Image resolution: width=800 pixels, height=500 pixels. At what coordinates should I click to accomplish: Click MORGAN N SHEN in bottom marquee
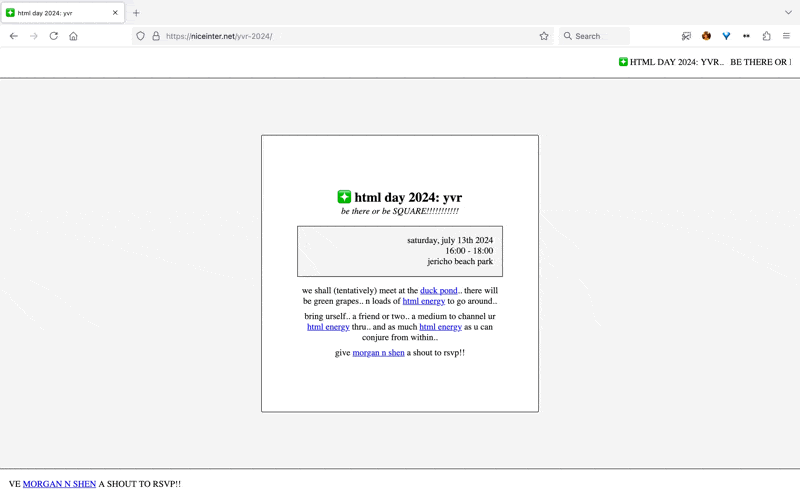pos(59,484)
